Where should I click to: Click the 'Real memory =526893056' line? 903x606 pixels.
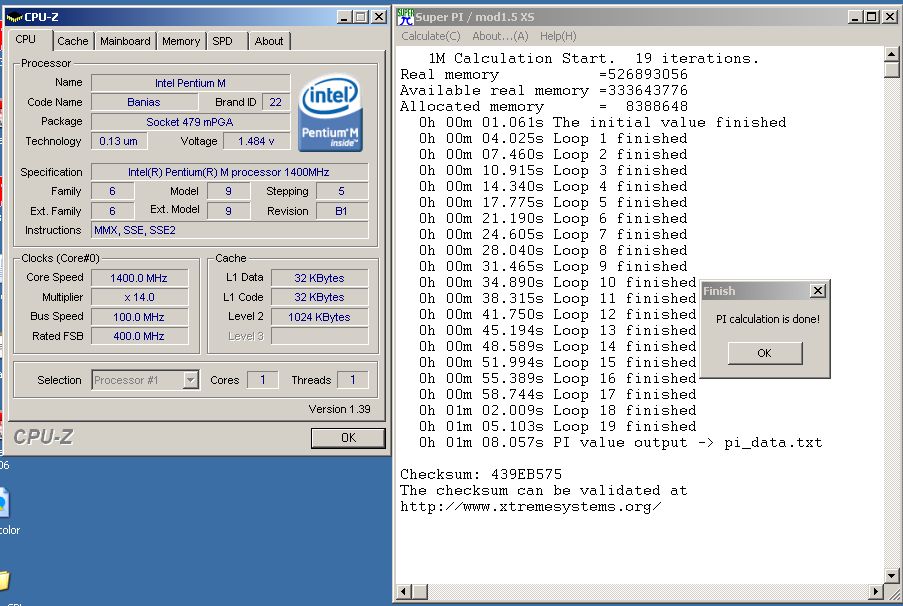click(x=544, y=75)
